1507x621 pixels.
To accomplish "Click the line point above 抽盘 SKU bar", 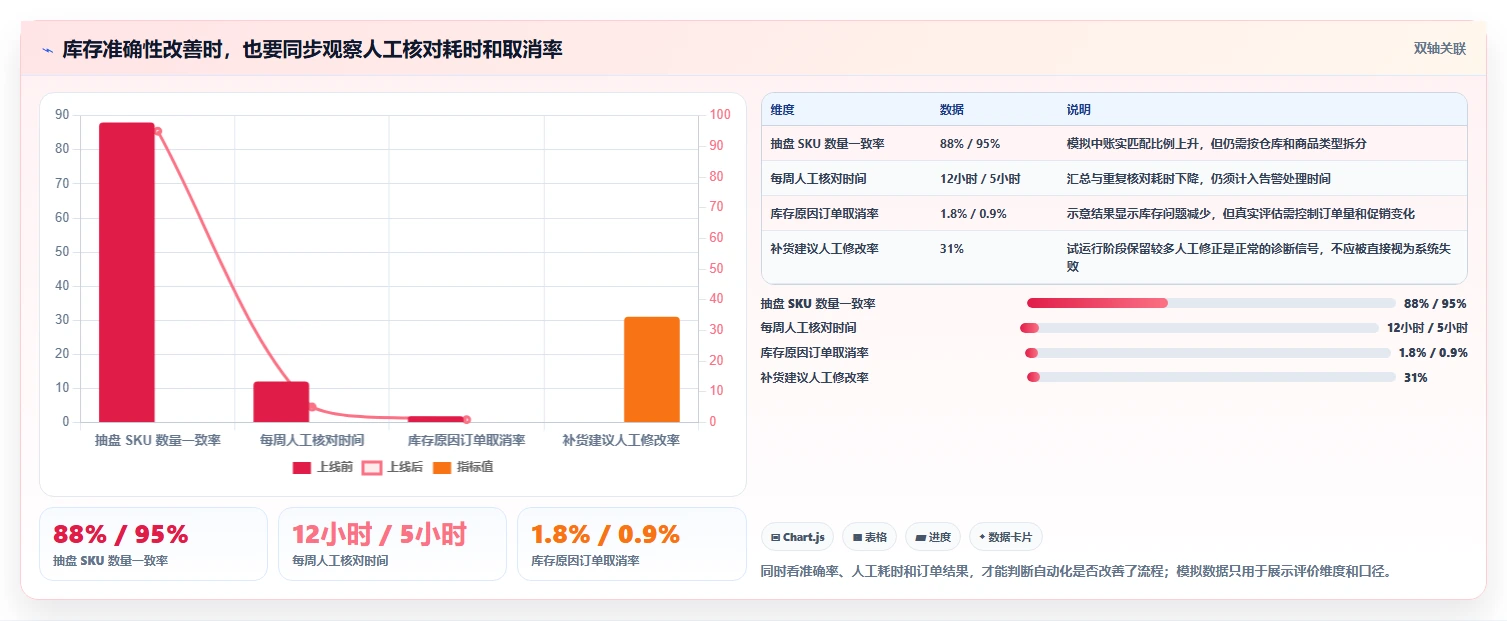I will [158, 131].
